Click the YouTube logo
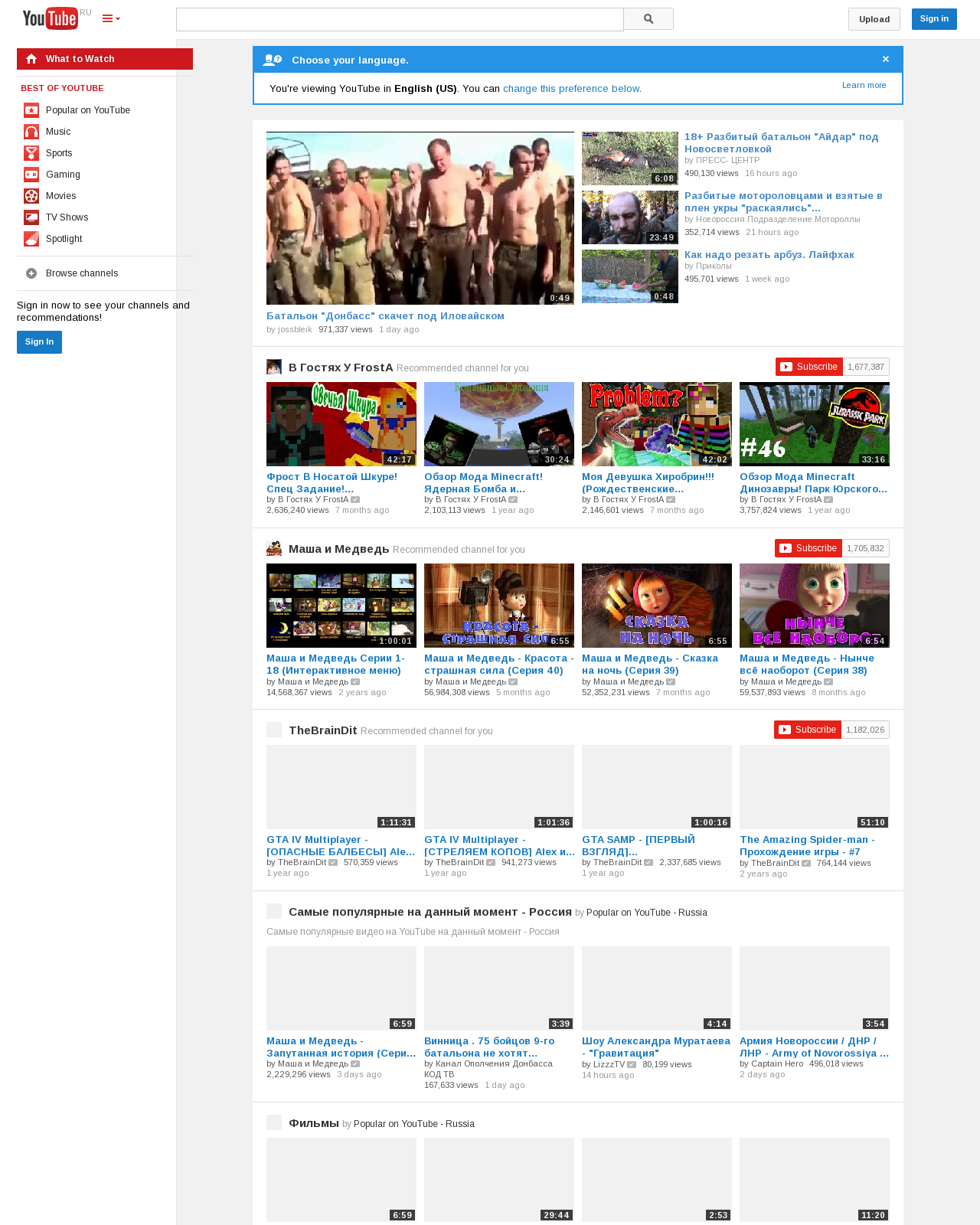This screenshot has height=1225, width=980. click(x=50, y=18)
